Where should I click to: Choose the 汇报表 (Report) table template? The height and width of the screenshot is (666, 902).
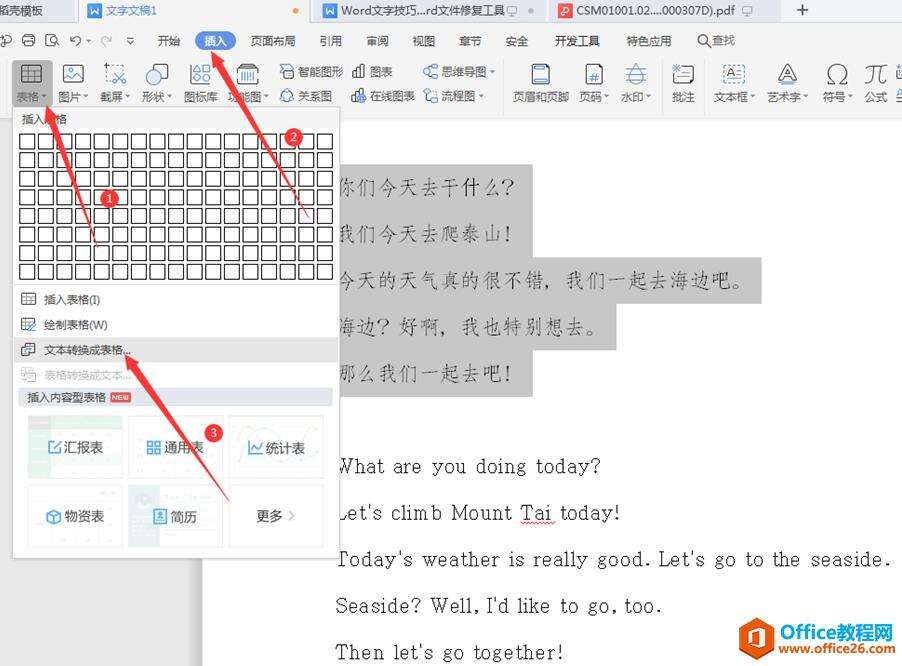(75, 448)
